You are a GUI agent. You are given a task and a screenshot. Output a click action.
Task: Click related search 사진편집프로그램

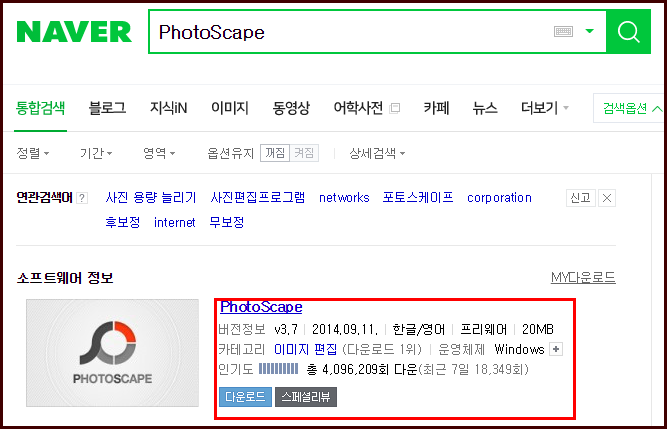pos(258,198)
